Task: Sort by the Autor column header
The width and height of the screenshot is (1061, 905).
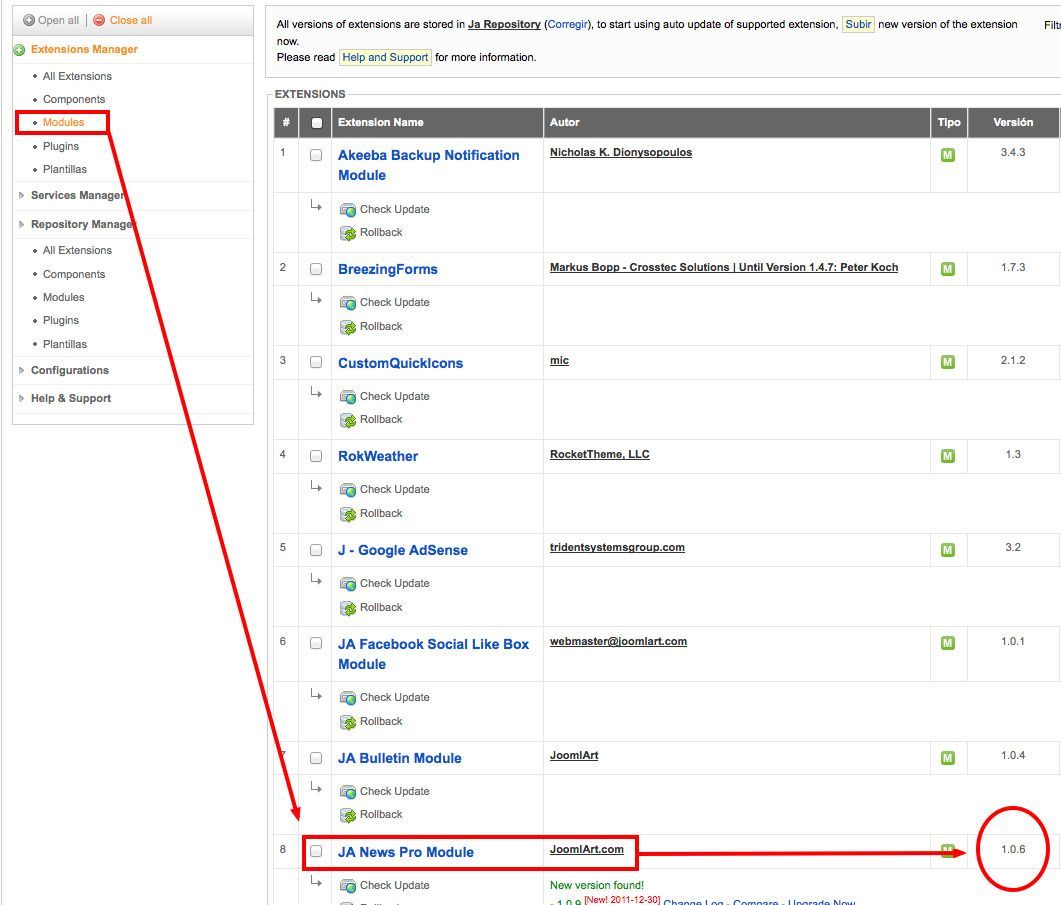Action: coord(564,123)
